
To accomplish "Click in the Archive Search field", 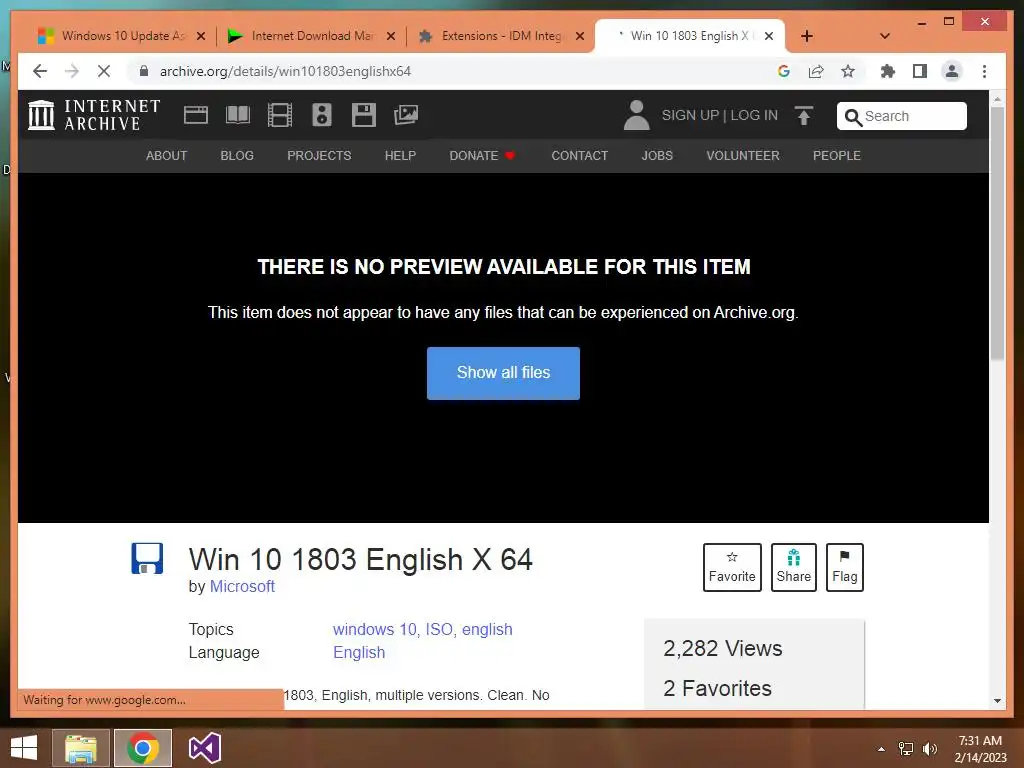I will pyautogui.click(x=902, y=116).
